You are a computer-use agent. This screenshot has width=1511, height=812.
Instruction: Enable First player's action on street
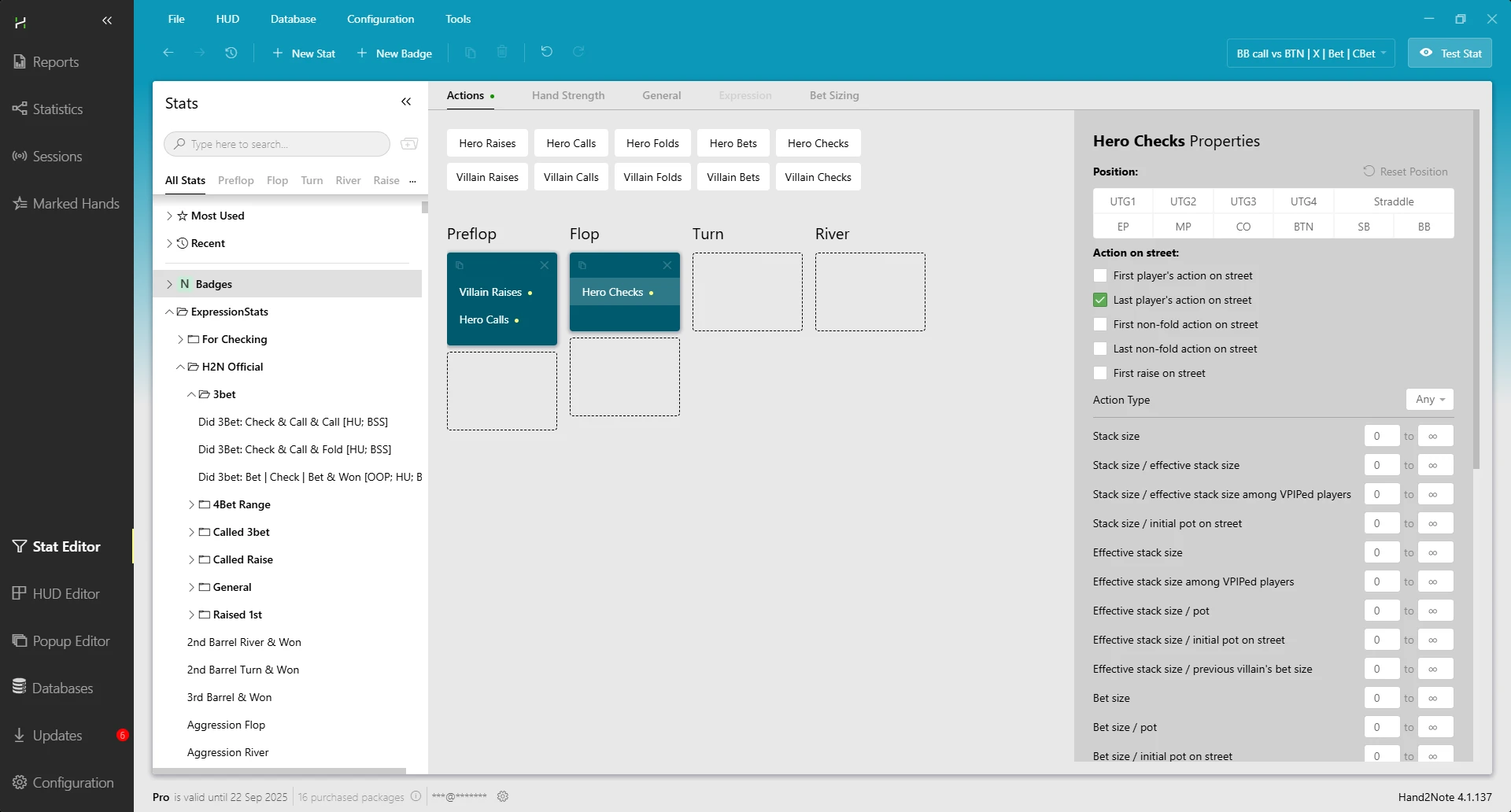(x=1100, y=275)
